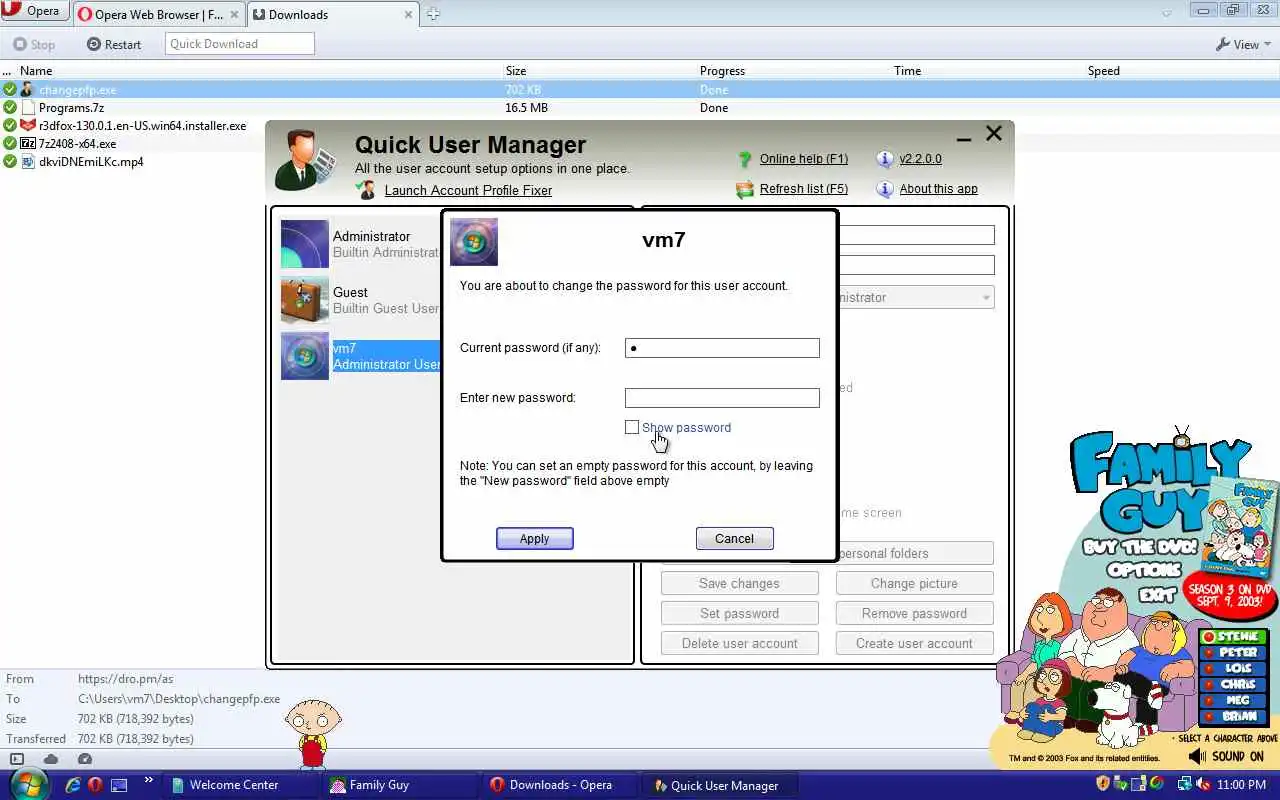The width and height of the screenshot is (1280, 800).
Task: Launch Opera from quick launch icon
Action: [96, 785]
